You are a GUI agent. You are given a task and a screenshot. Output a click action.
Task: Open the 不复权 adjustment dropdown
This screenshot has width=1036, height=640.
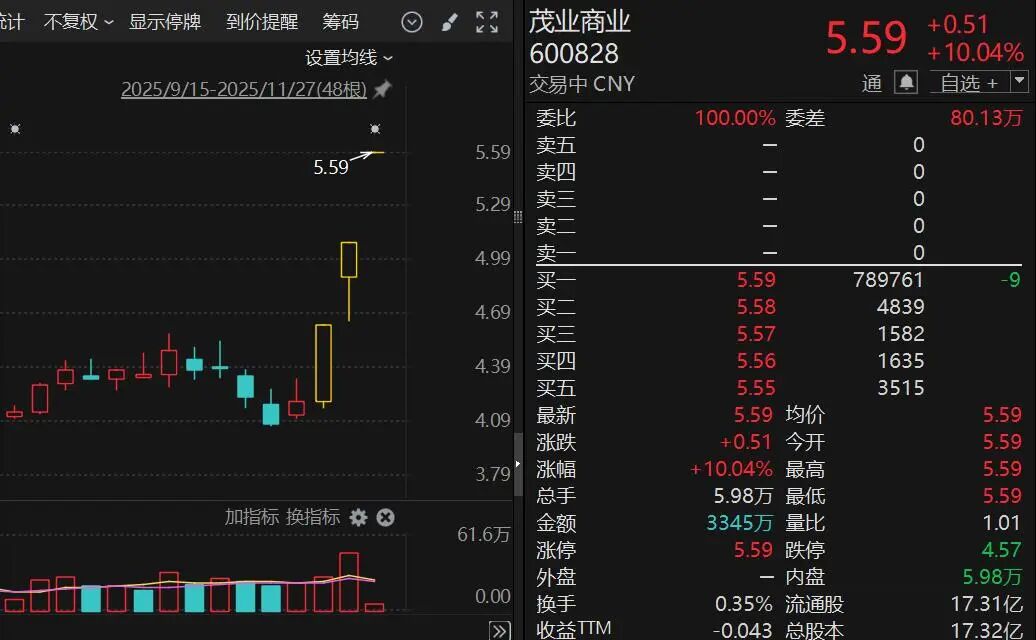[77, 21]
